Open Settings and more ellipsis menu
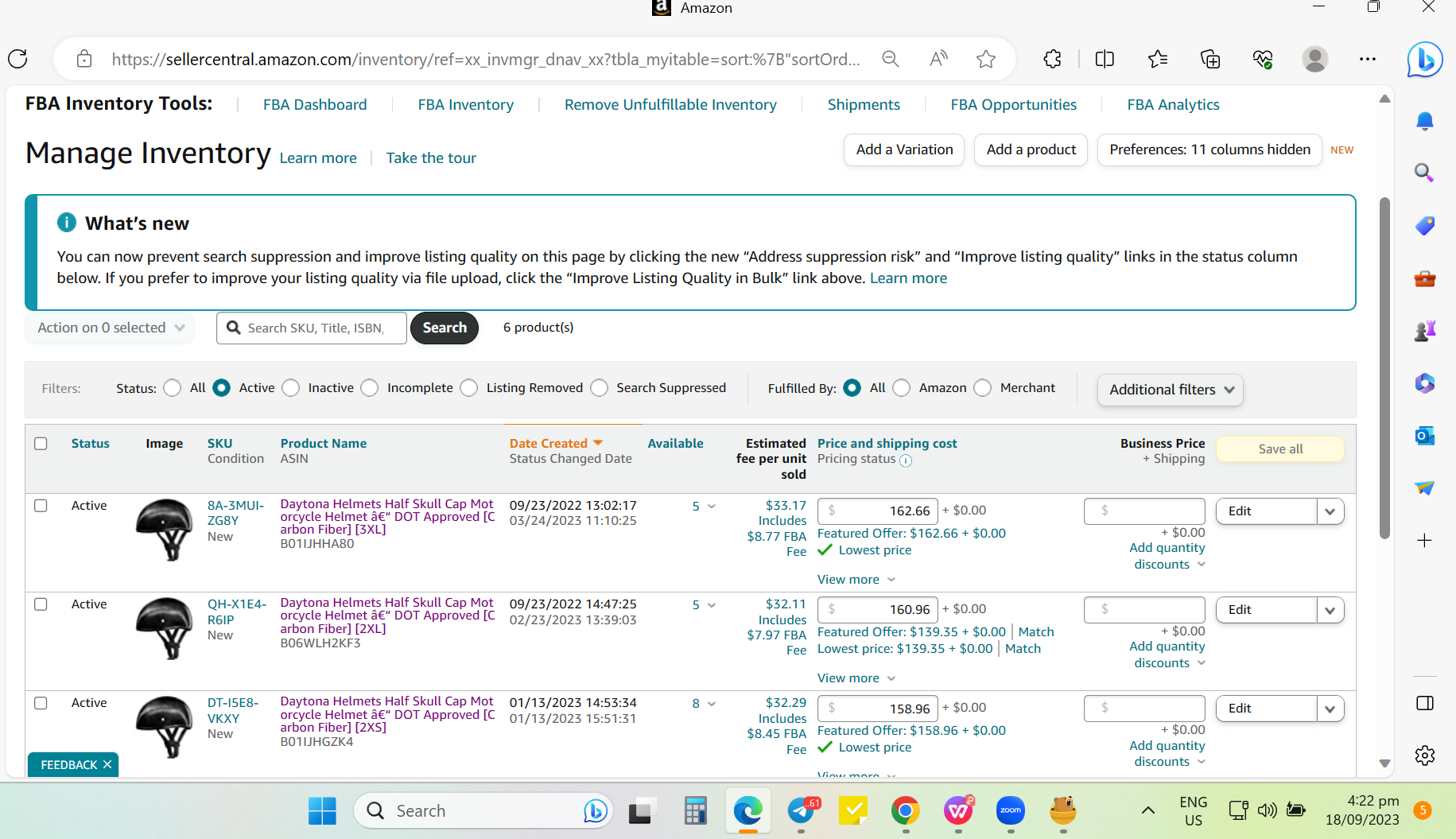 point(1368,59)
